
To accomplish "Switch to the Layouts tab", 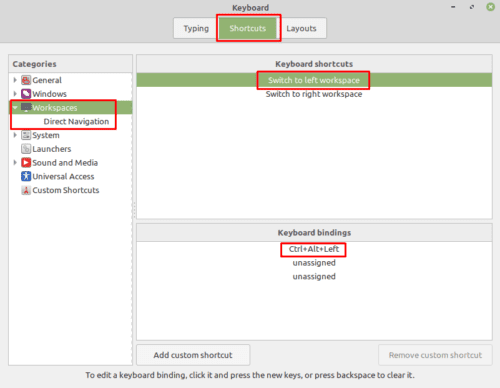I will (x=301, y=28).
